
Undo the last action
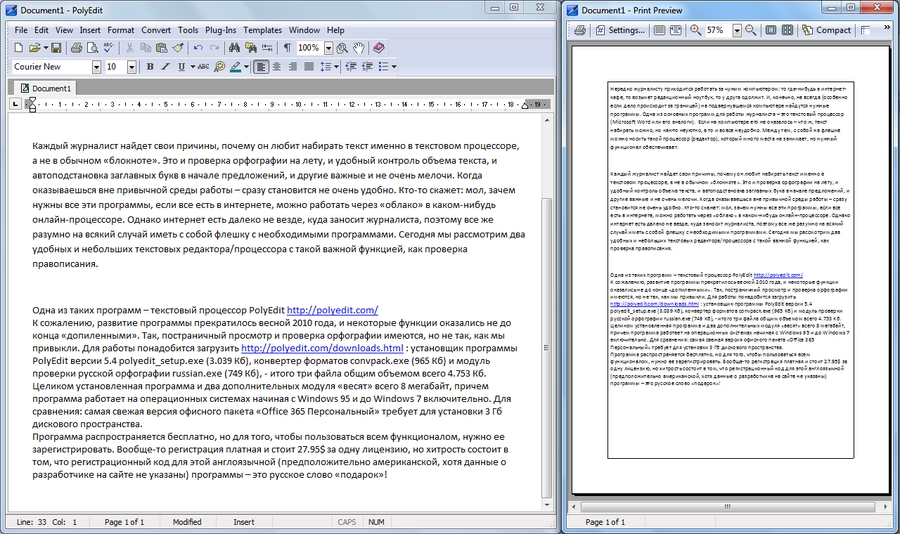[x=198, y=48]
